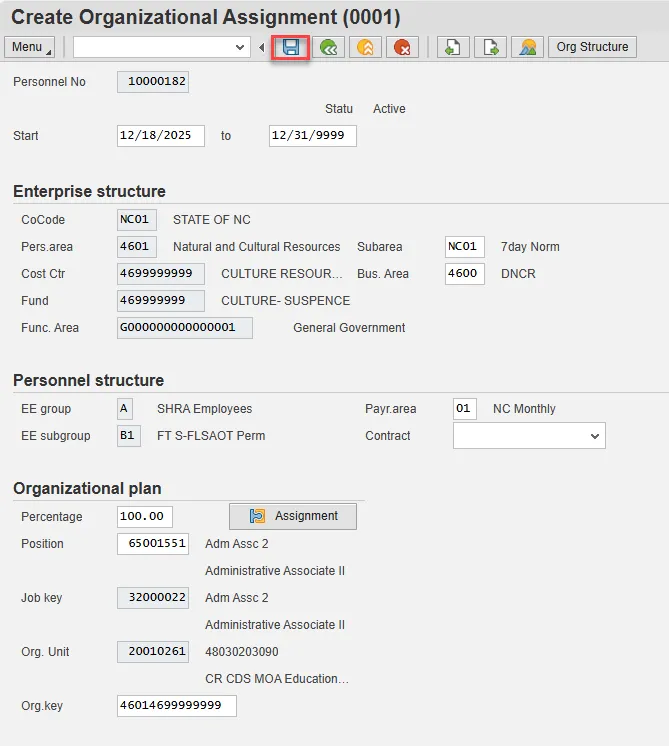The height and width of the screenshot is (746, 669).
Task: Open the Org Structure view
Action: tap(592, 47)
